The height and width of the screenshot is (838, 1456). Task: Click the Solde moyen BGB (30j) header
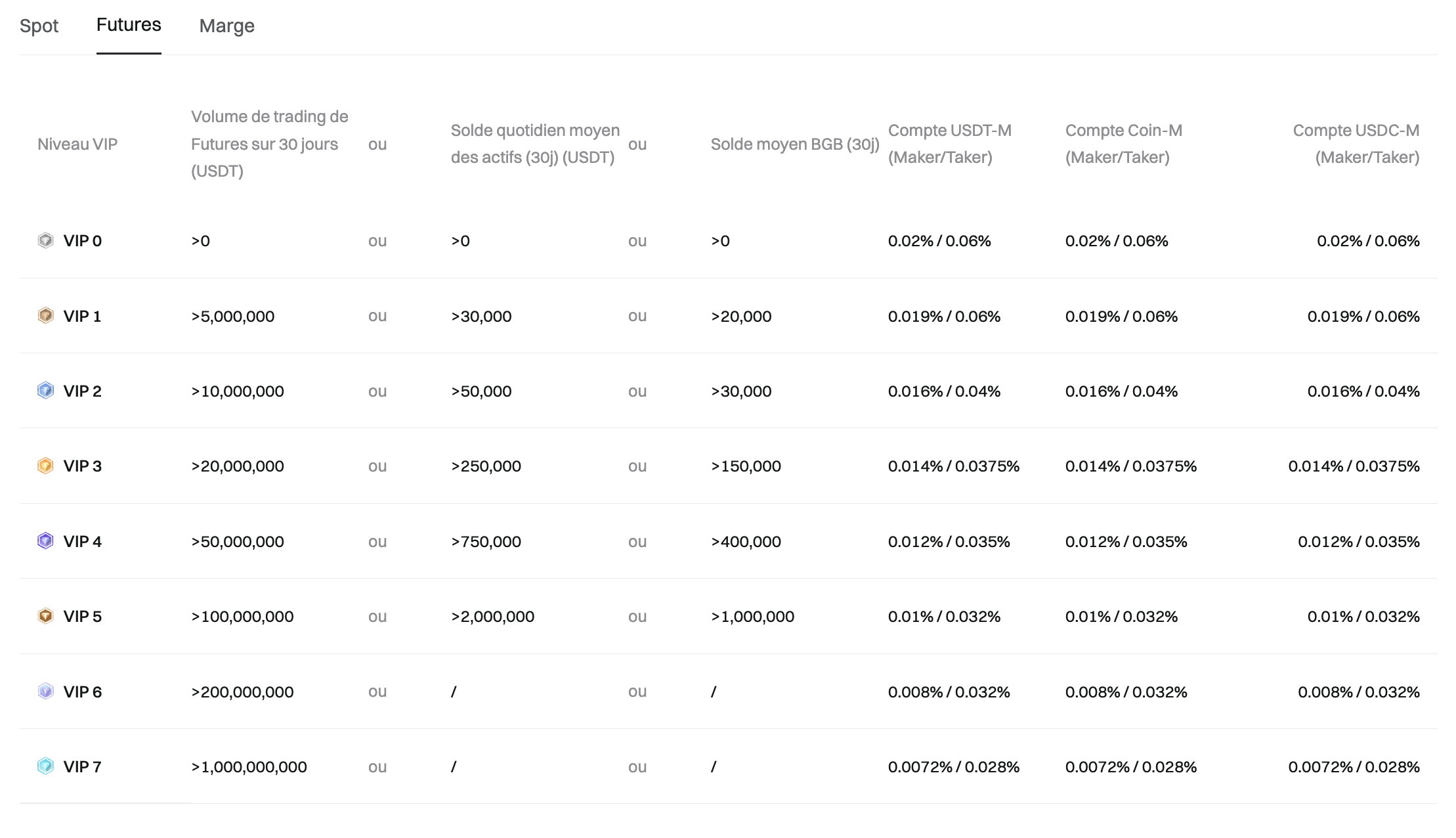pyautogui.click(x=795, y=144)
